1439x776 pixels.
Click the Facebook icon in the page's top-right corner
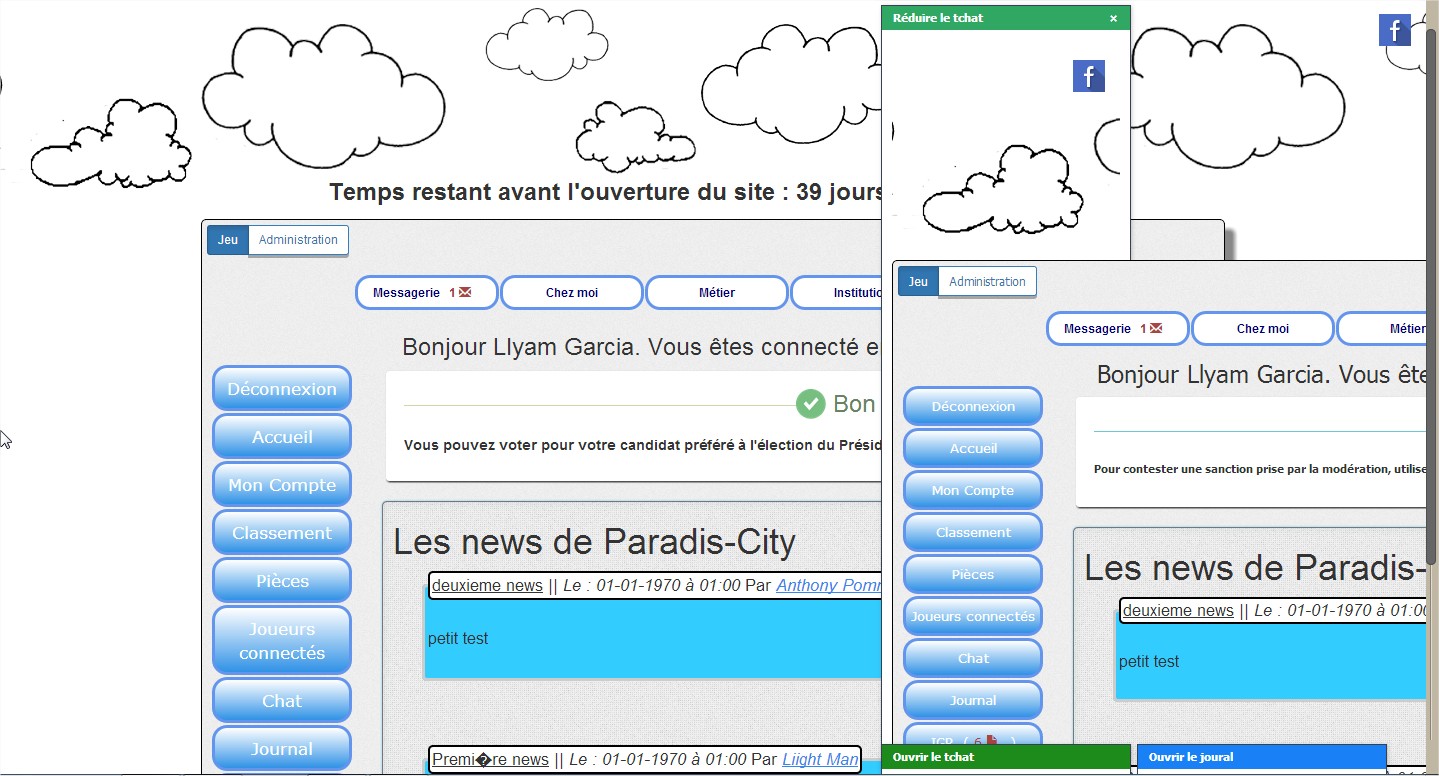(x=1394, y=30)
